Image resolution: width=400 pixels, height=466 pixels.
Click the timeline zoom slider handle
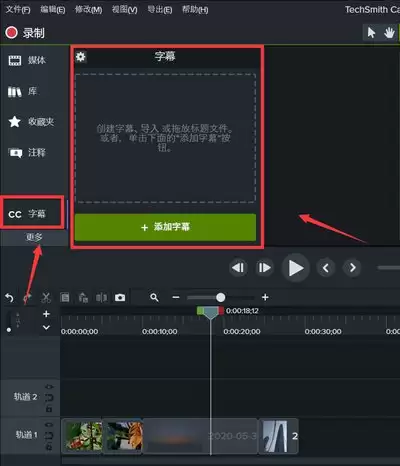click(221, 297)
